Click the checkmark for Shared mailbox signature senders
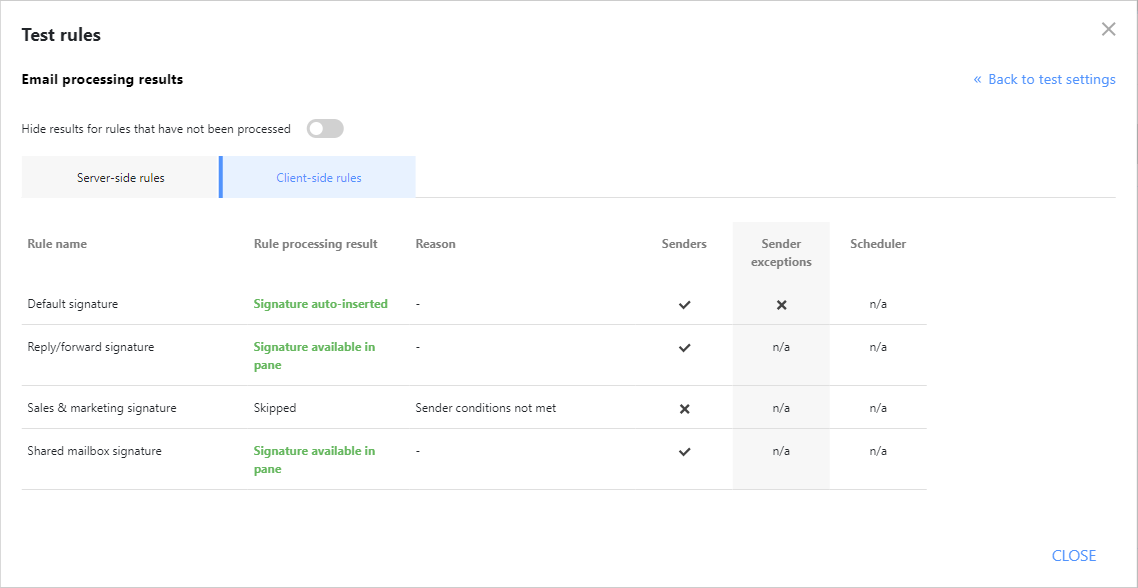This screenshot has height=588, width=1138. coord(684,451)
